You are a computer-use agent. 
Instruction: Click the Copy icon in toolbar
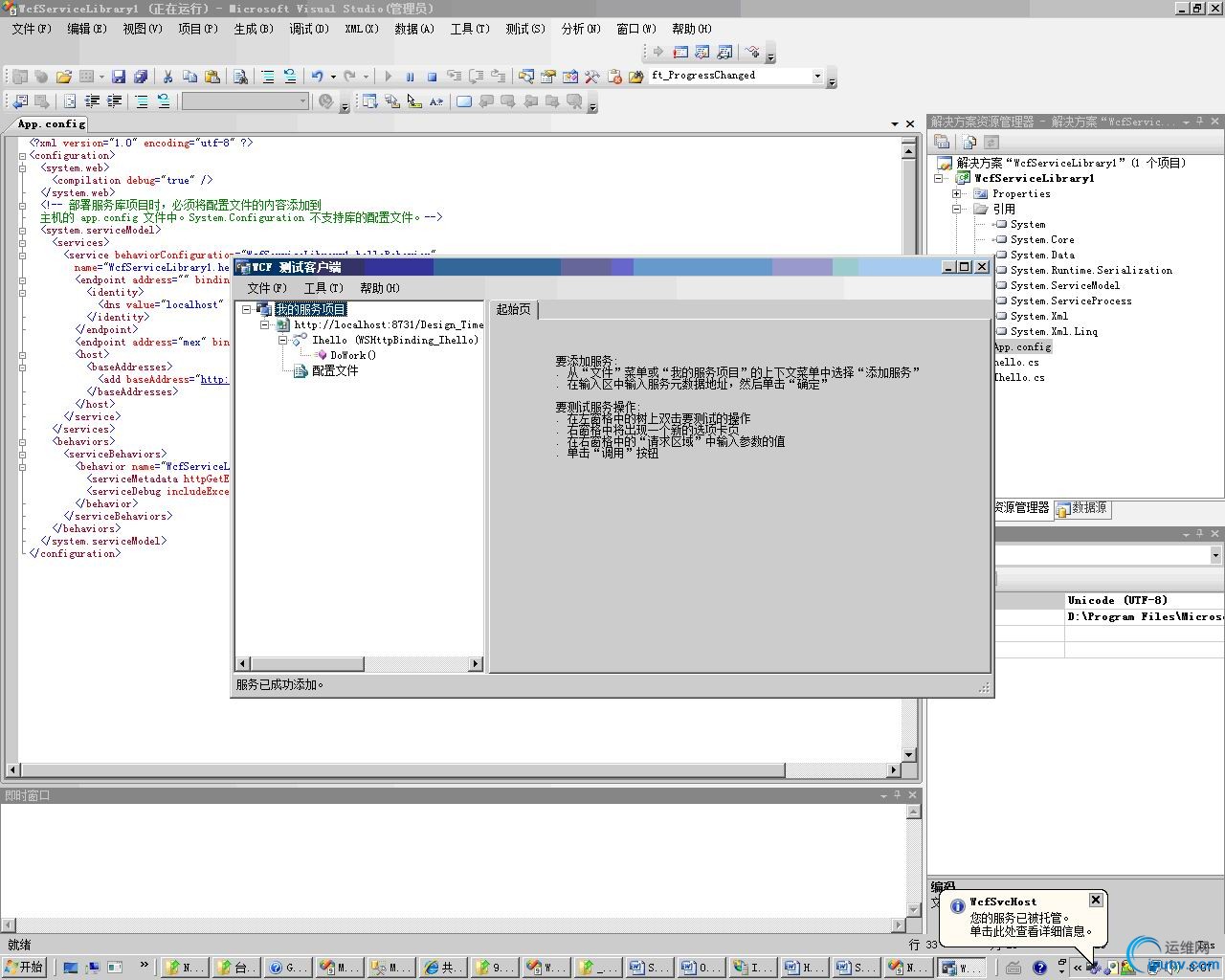[189, 77]
